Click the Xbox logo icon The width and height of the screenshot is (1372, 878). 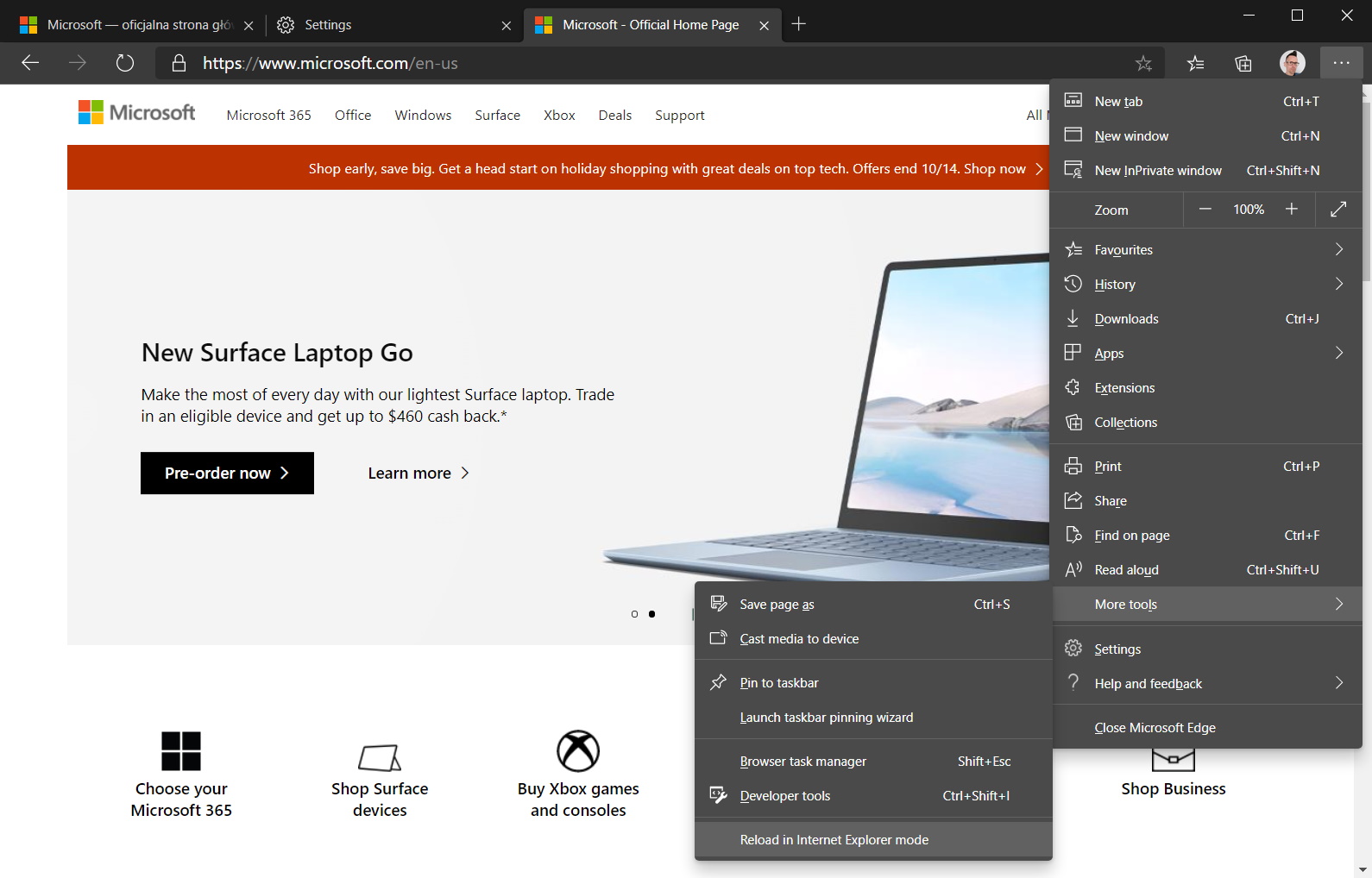(578, 750)
